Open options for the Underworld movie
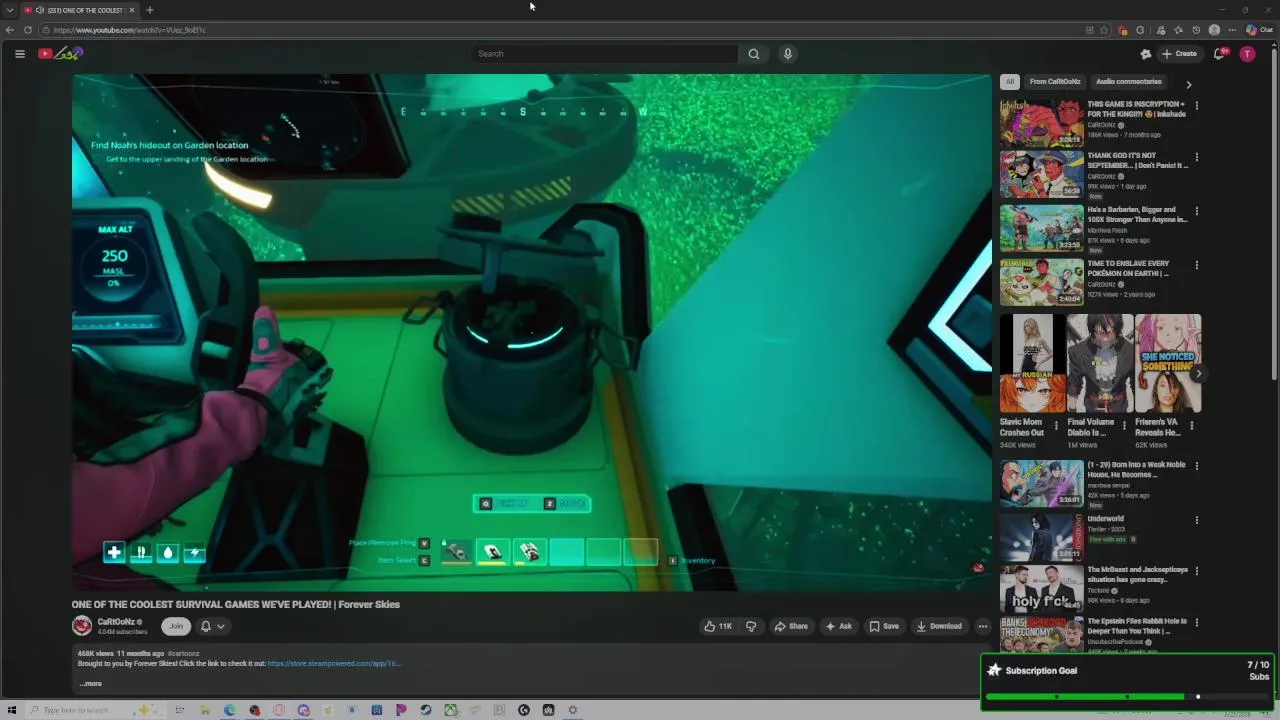The height and width of the screenshot is (720, 1280). 1197,520
